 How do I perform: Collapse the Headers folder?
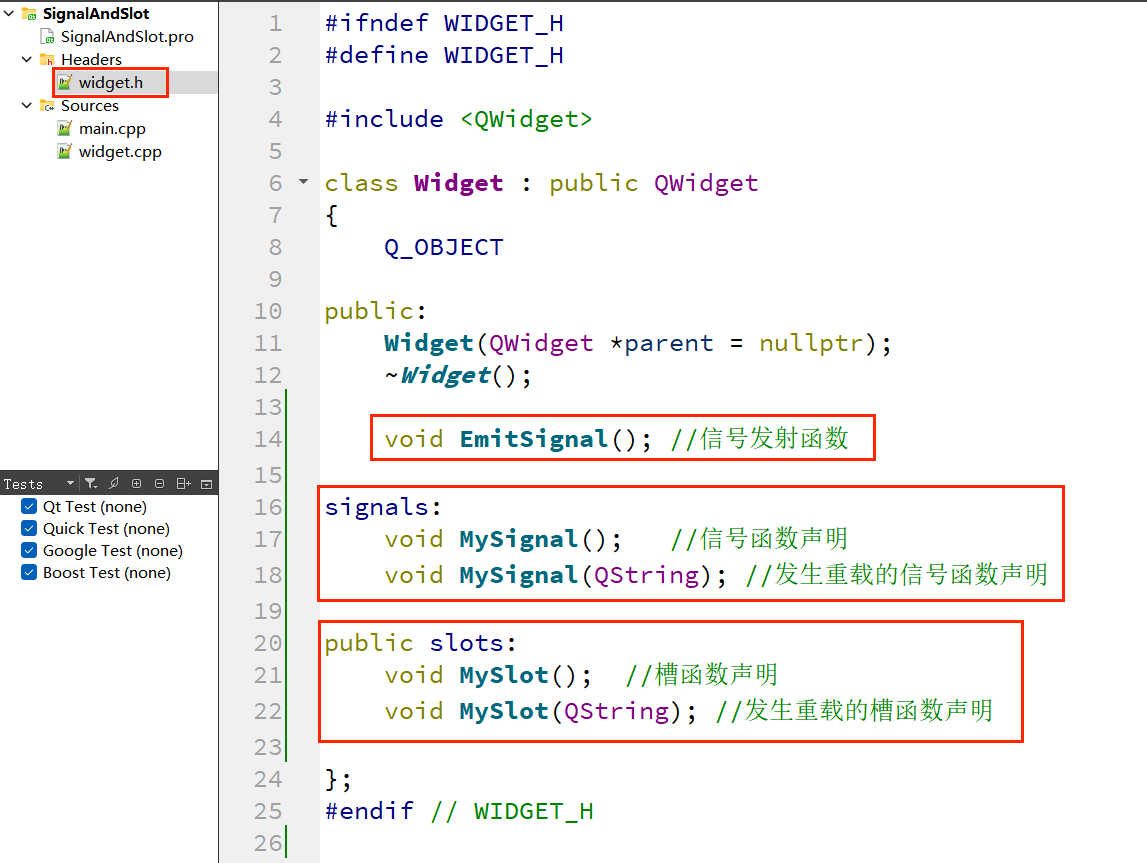(27, 59)
